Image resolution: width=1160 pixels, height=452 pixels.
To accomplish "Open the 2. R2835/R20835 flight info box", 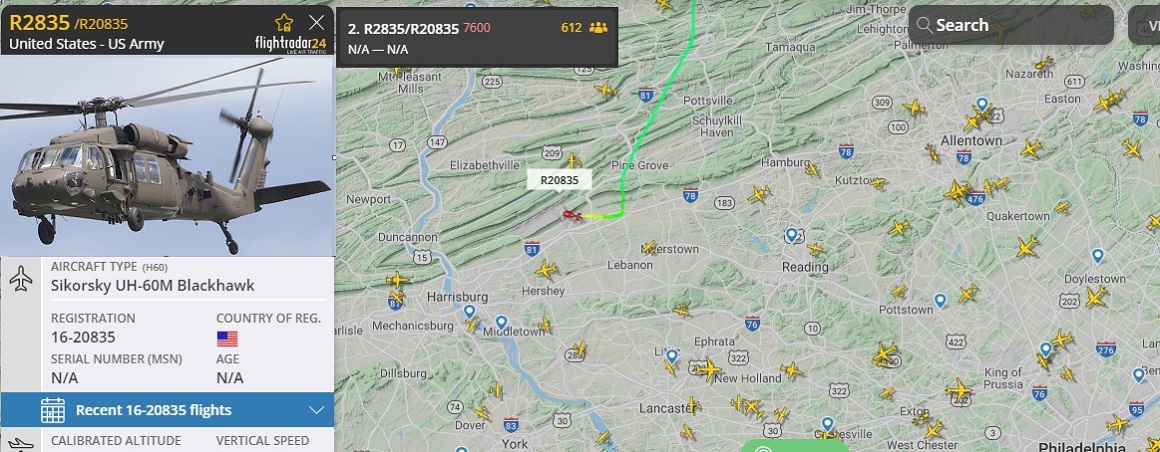I will (x=477, y=38).
